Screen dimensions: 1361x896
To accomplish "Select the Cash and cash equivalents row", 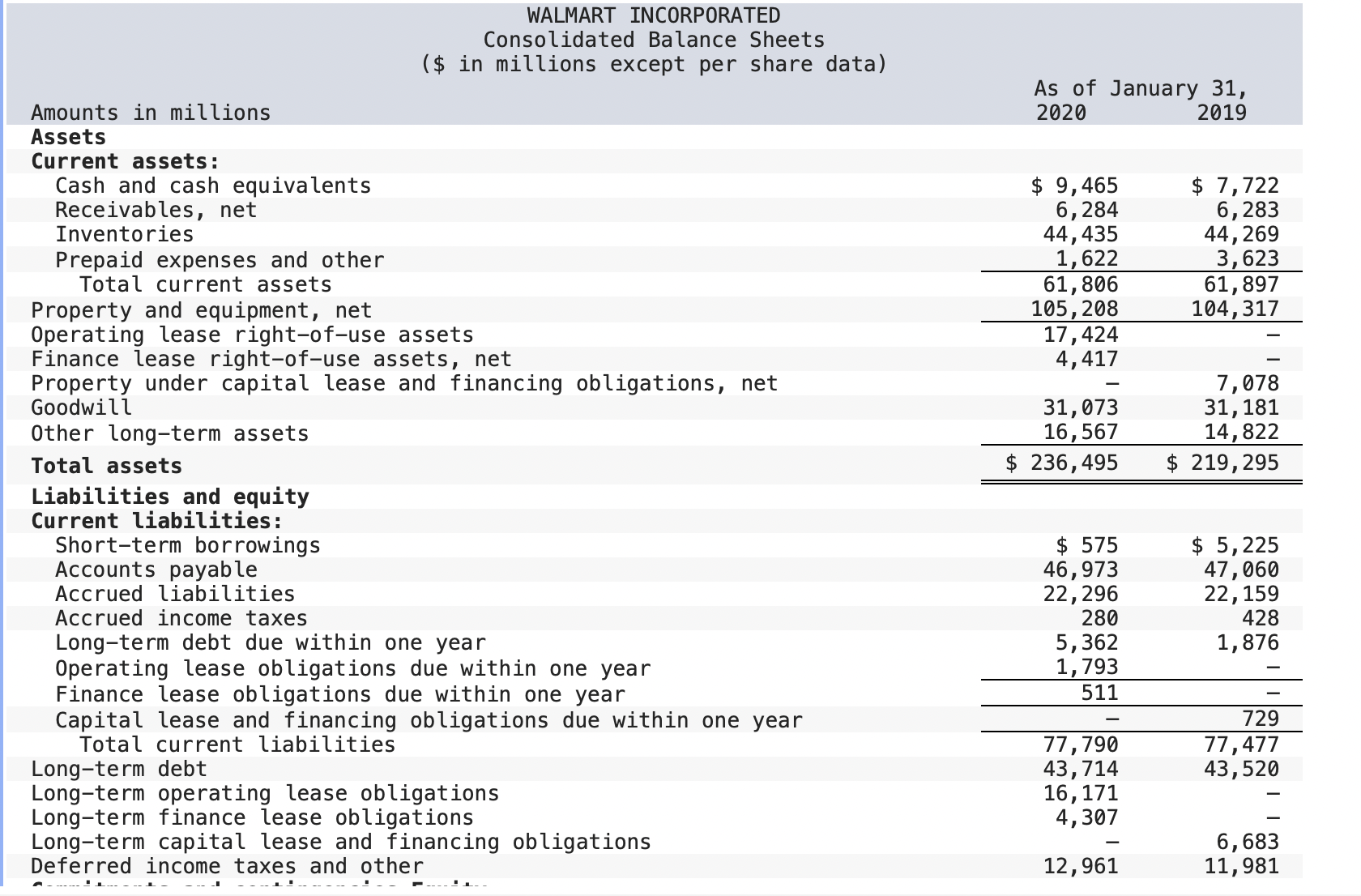I will (x=213, y=186).
